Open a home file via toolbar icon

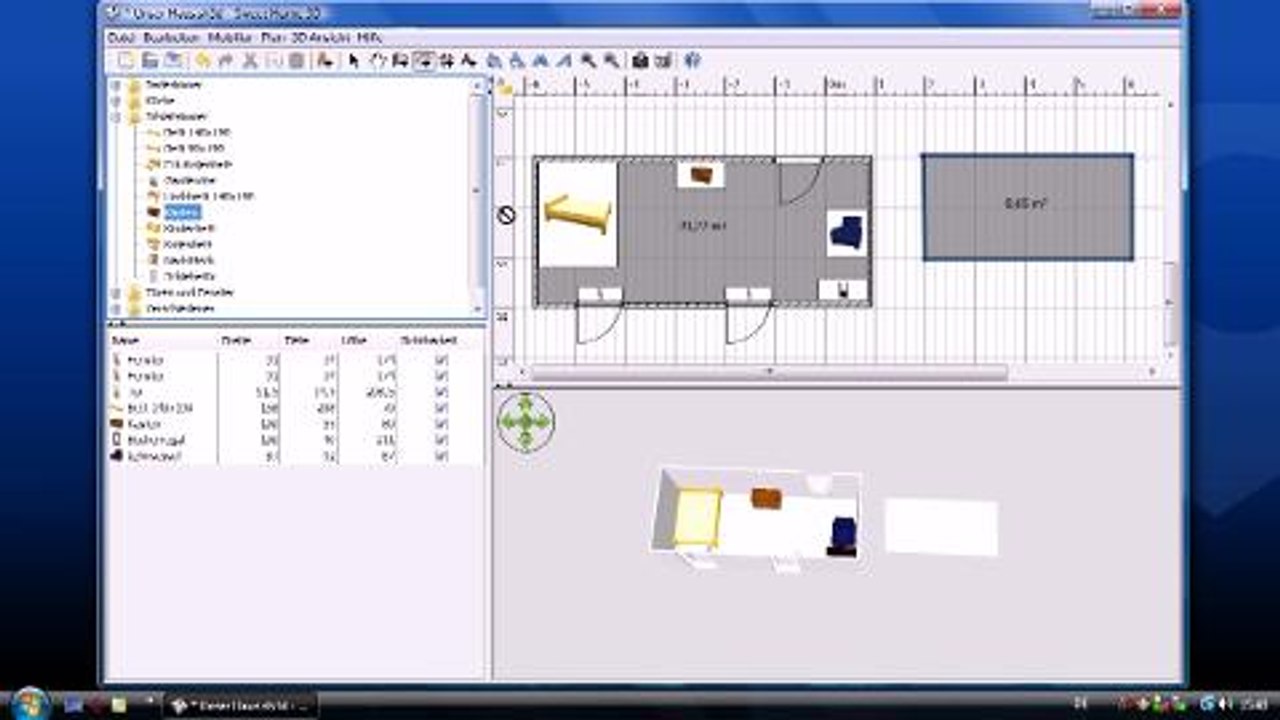click(148, 61)
